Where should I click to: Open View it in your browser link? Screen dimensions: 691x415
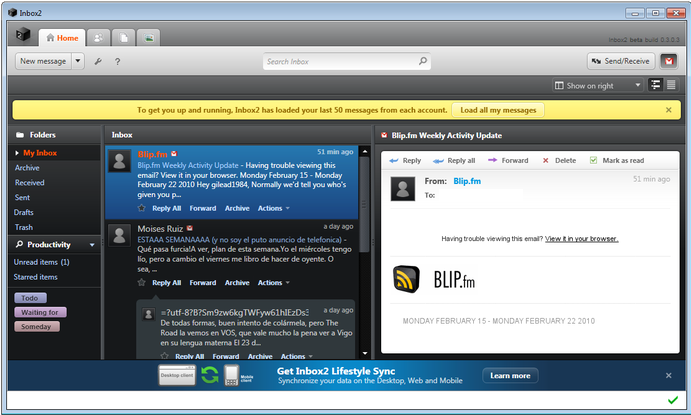(x=581, y=239)
